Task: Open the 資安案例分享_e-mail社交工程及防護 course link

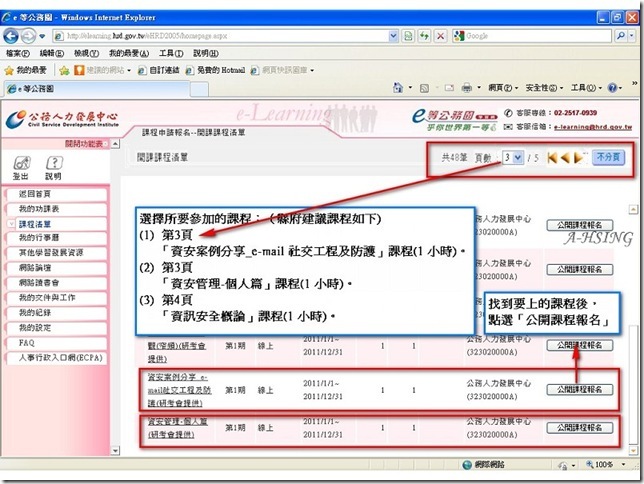Action: point(179,390)
